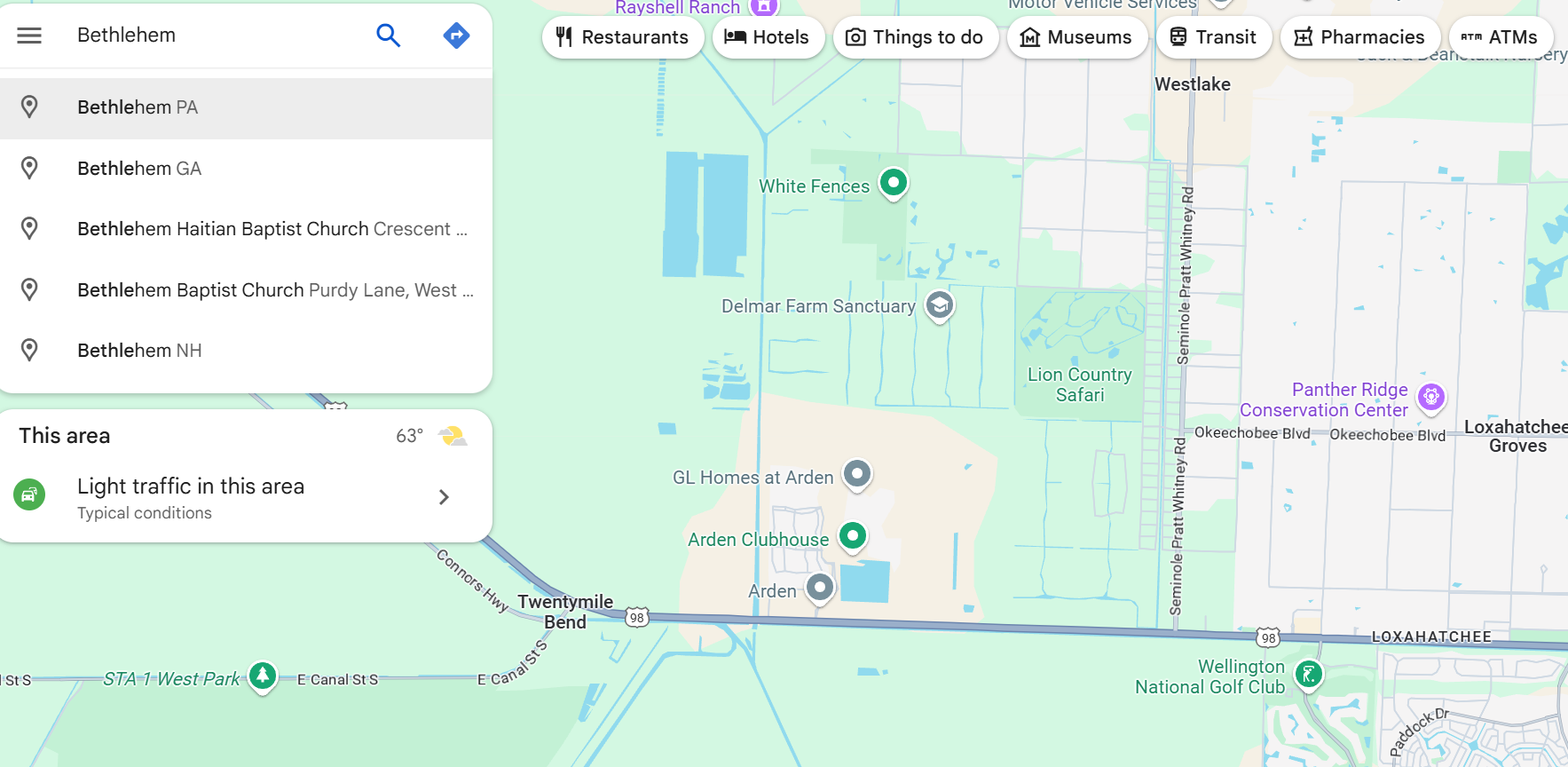Filter map by ATMs
Screen dimensions: 1568x767
pos(1501,37)
